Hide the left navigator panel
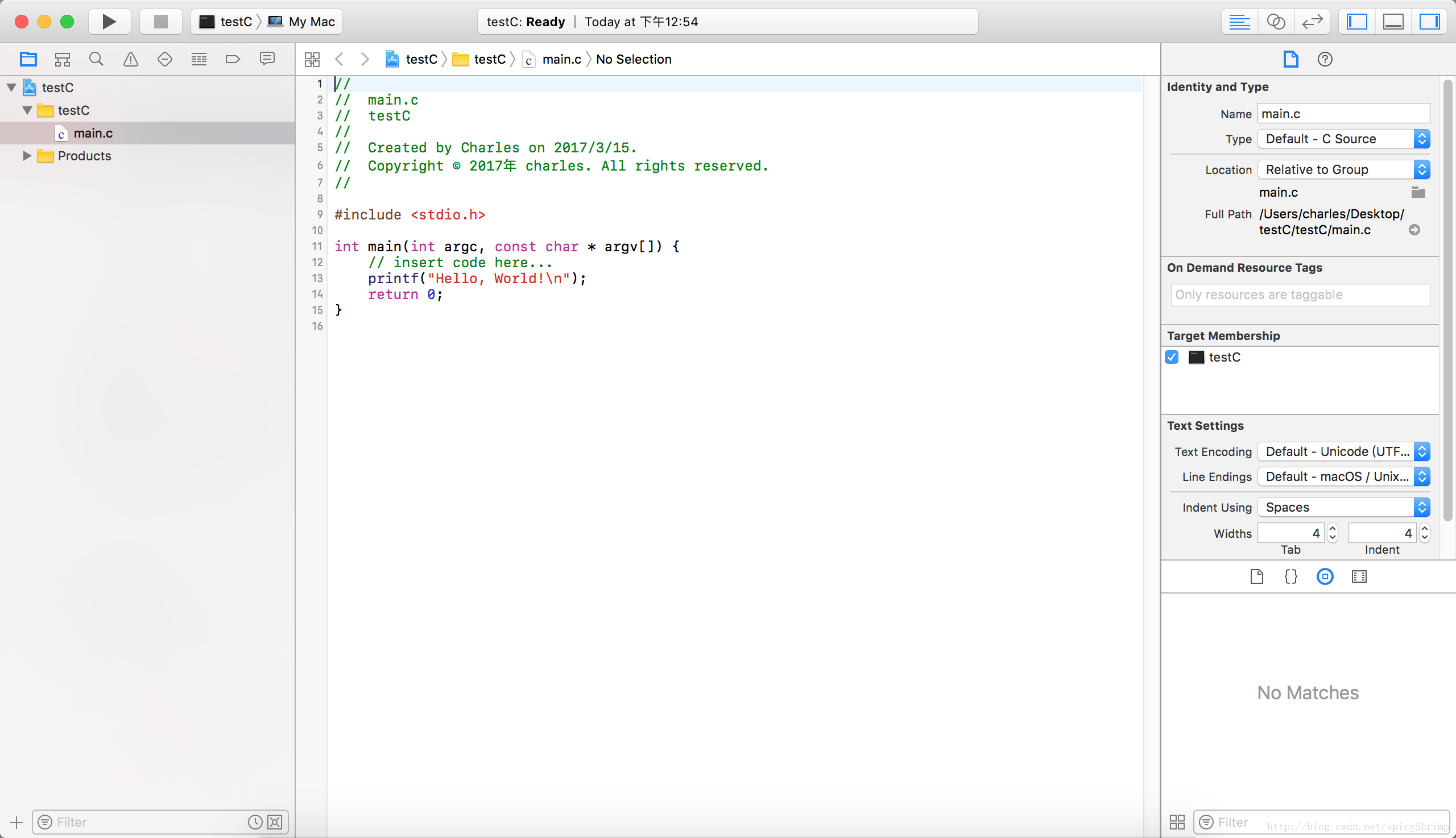Viewport: 1456px width, 838px height. (x=1357, y=22)
